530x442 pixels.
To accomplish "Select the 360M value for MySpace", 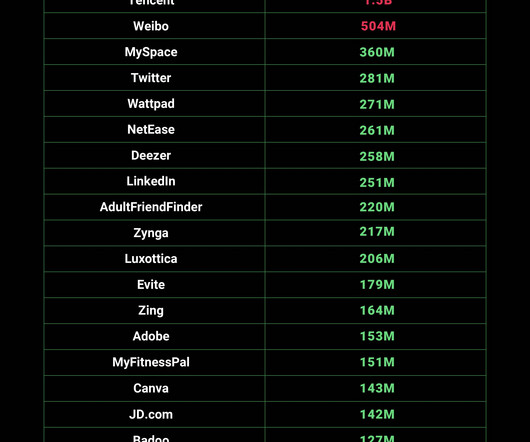I will [x=377, y=52].
